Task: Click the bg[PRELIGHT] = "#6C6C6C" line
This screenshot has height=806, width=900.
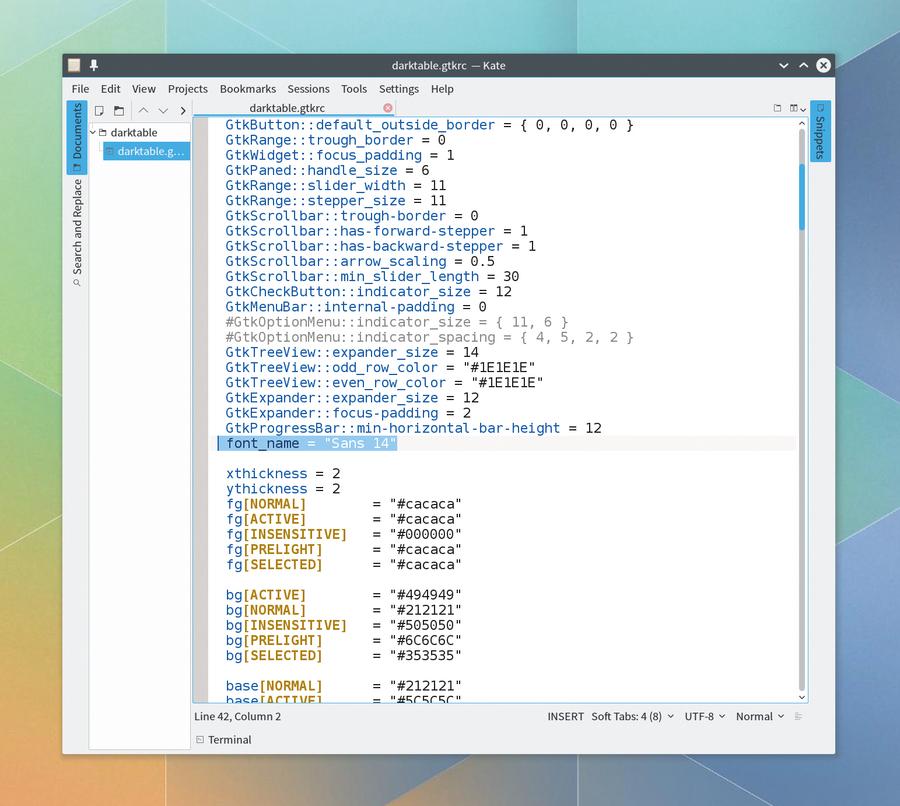Action: click(343, 641)
